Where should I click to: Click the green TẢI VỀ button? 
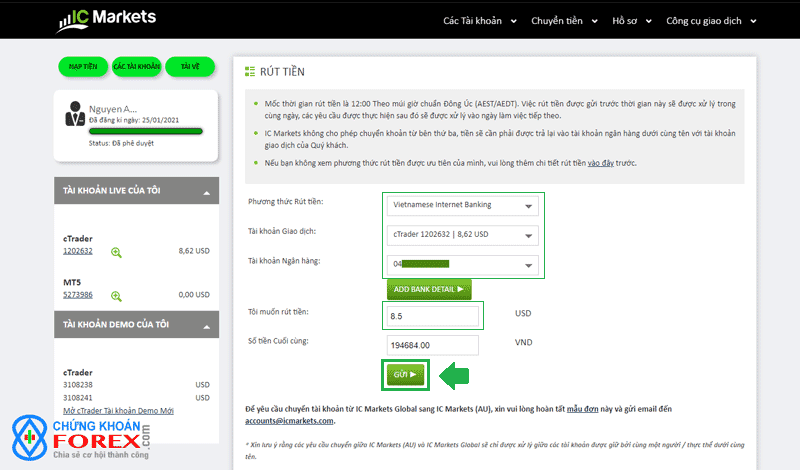(x=190, y=66)
